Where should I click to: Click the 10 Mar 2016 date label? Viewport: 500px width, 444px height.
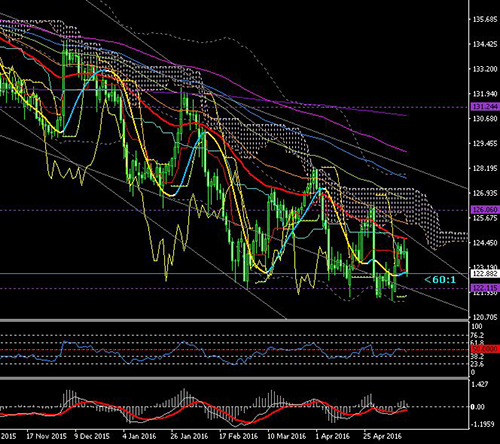pos(287,436)
